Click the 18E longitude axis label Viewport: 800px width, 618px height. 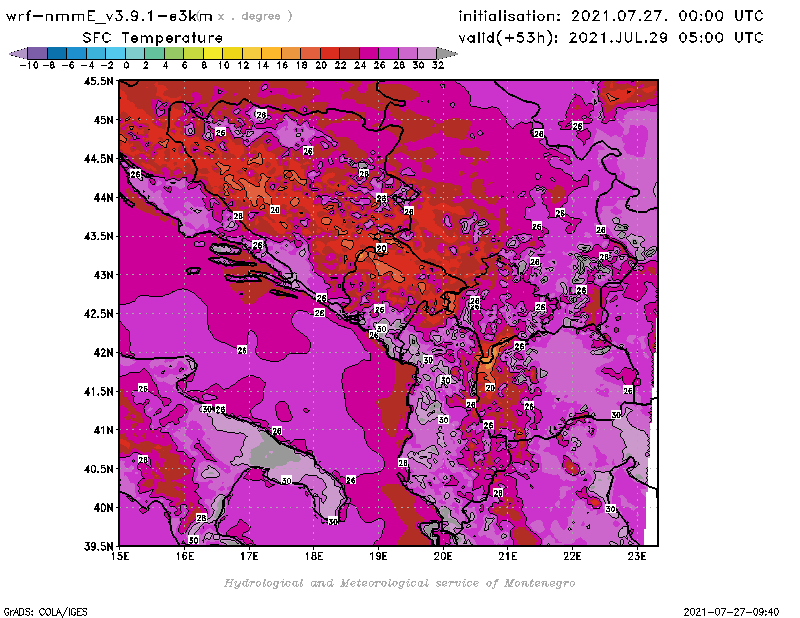(314, 556)
